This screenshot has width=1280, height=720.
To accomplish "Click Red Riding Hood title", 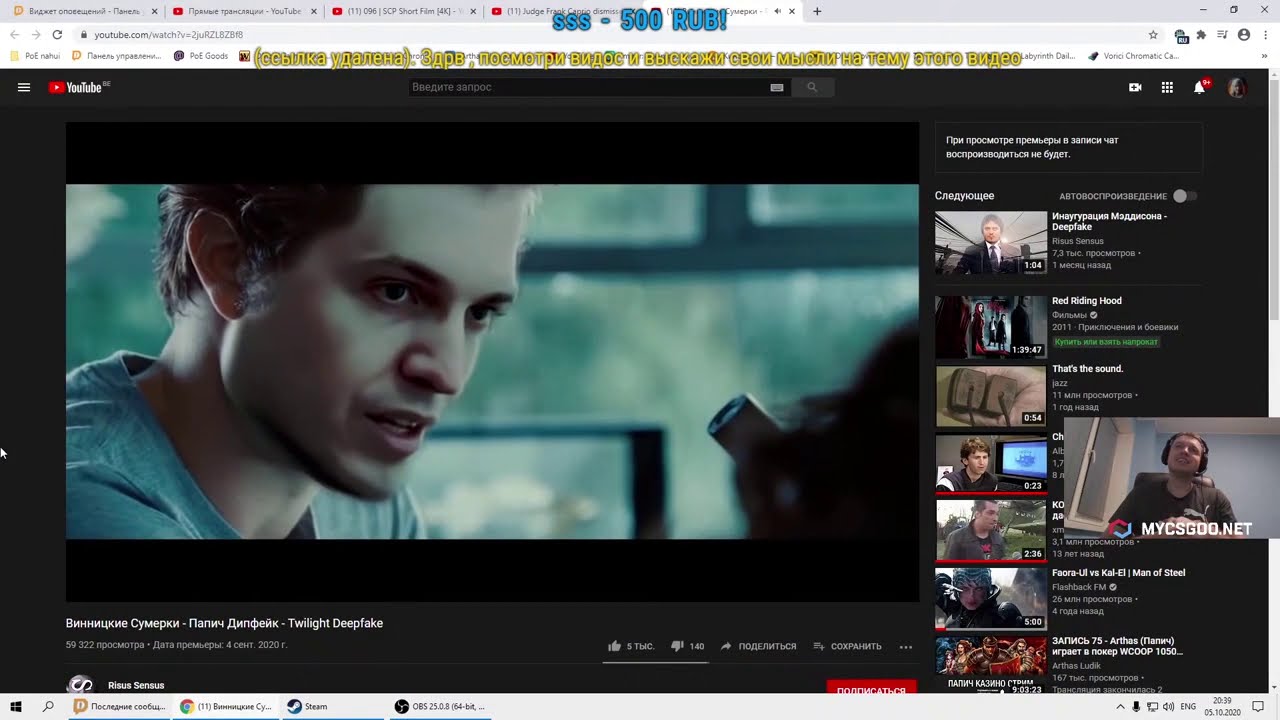I will click(1087, 301).
